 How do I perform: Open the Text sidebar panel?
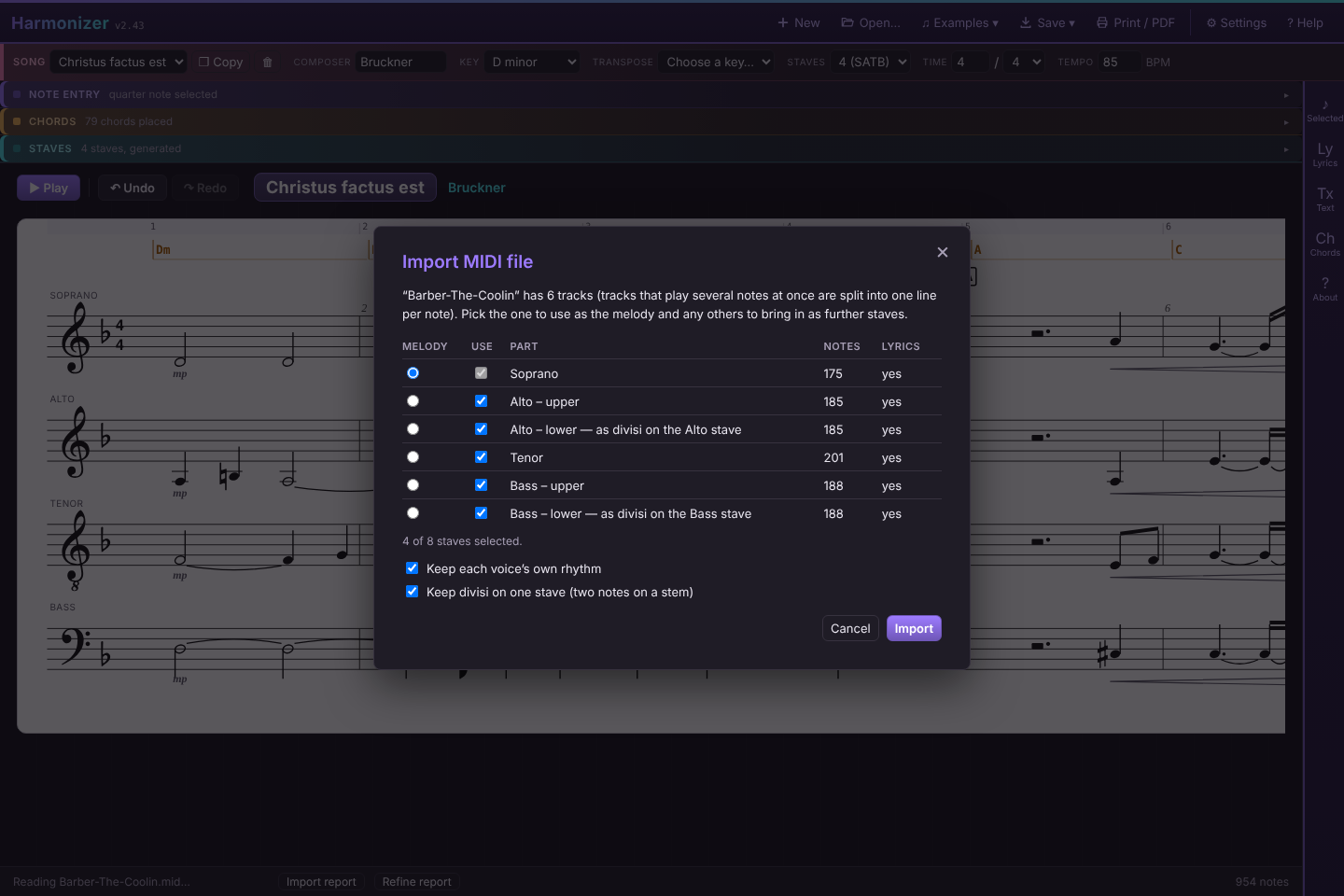[1324, 199]
